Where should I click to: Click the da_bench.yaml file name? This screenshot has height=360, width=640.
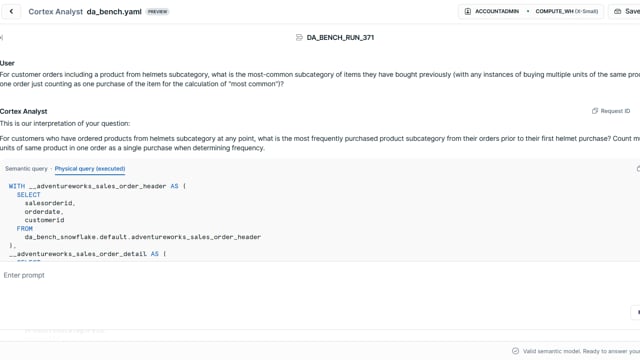(114, 12)
